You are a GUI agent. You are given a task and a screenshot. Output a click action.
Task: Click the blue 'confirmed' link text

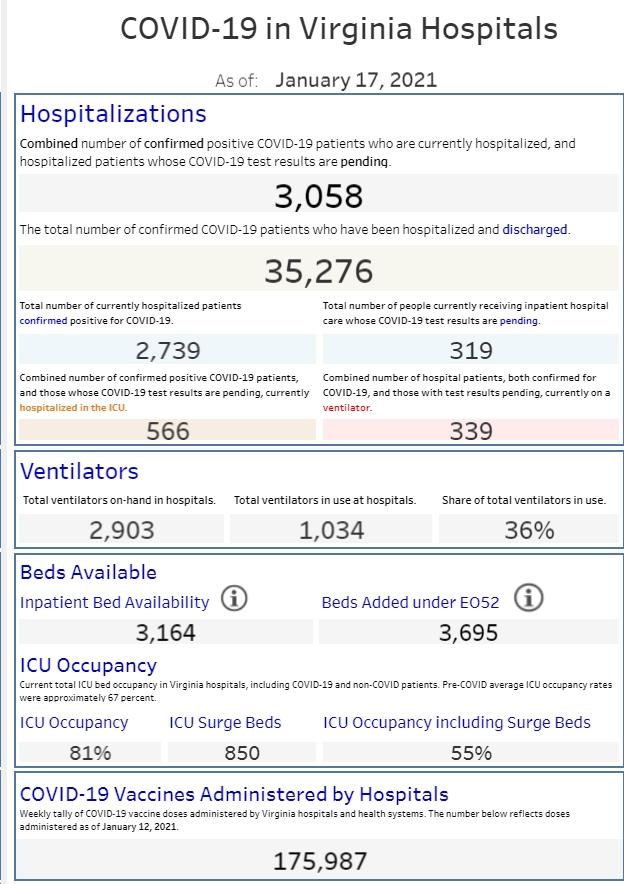click(x=43, y=321)
